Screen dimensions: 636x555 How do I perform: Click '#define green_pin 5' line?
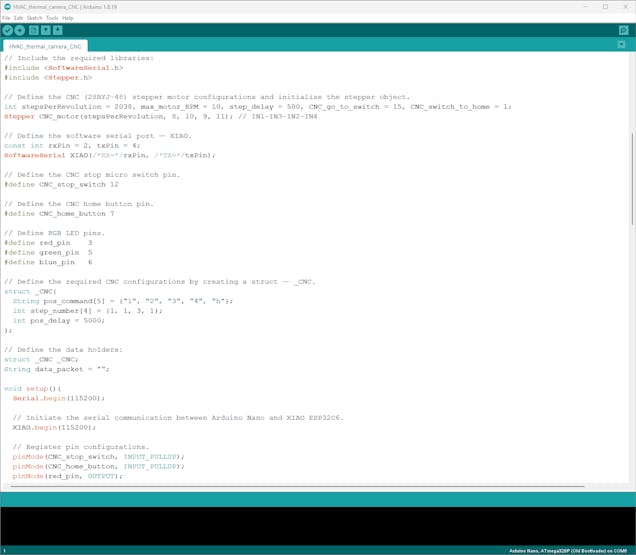[48, 253]
